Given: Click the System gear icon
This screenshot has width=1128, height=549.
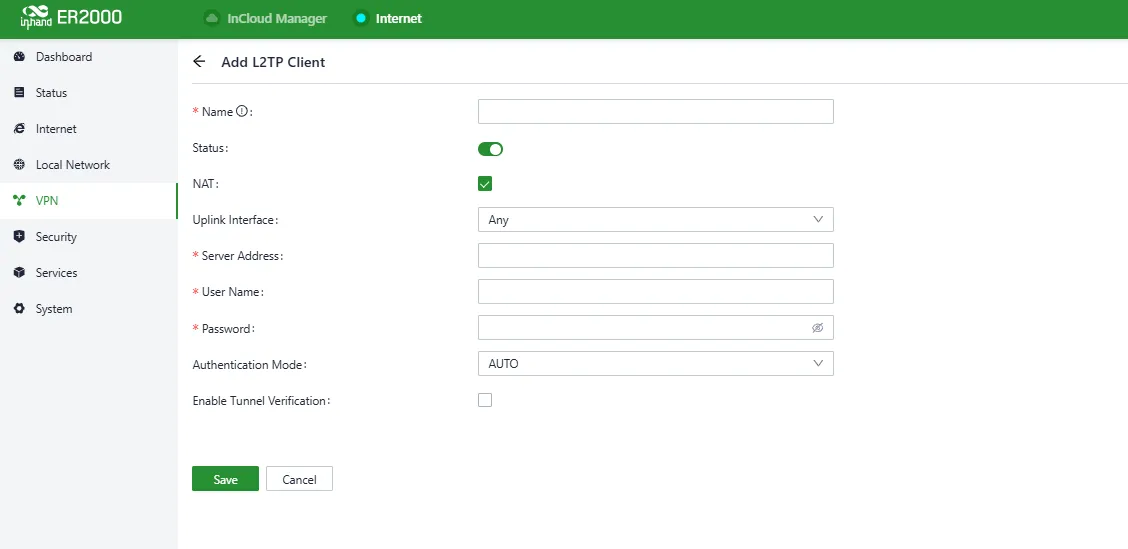Looking at the screenshot, I should [x=19, y=309].
